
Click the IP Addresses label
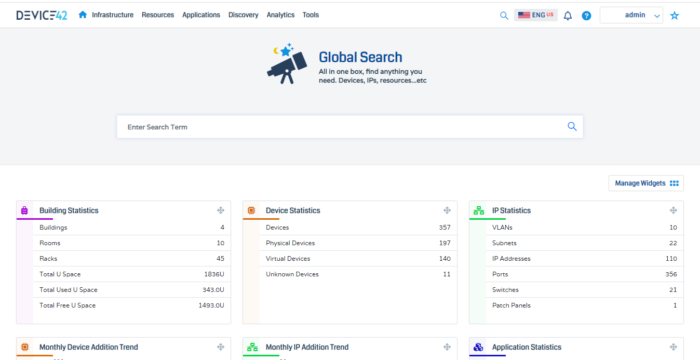511,259
